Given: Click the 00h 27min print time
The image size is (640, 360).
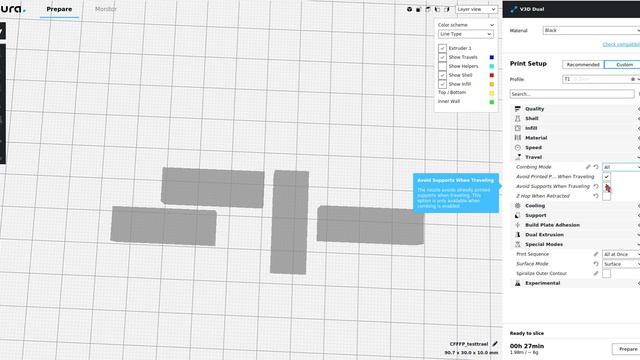Looking at the screenshot, I should click(x=527, y=346).
